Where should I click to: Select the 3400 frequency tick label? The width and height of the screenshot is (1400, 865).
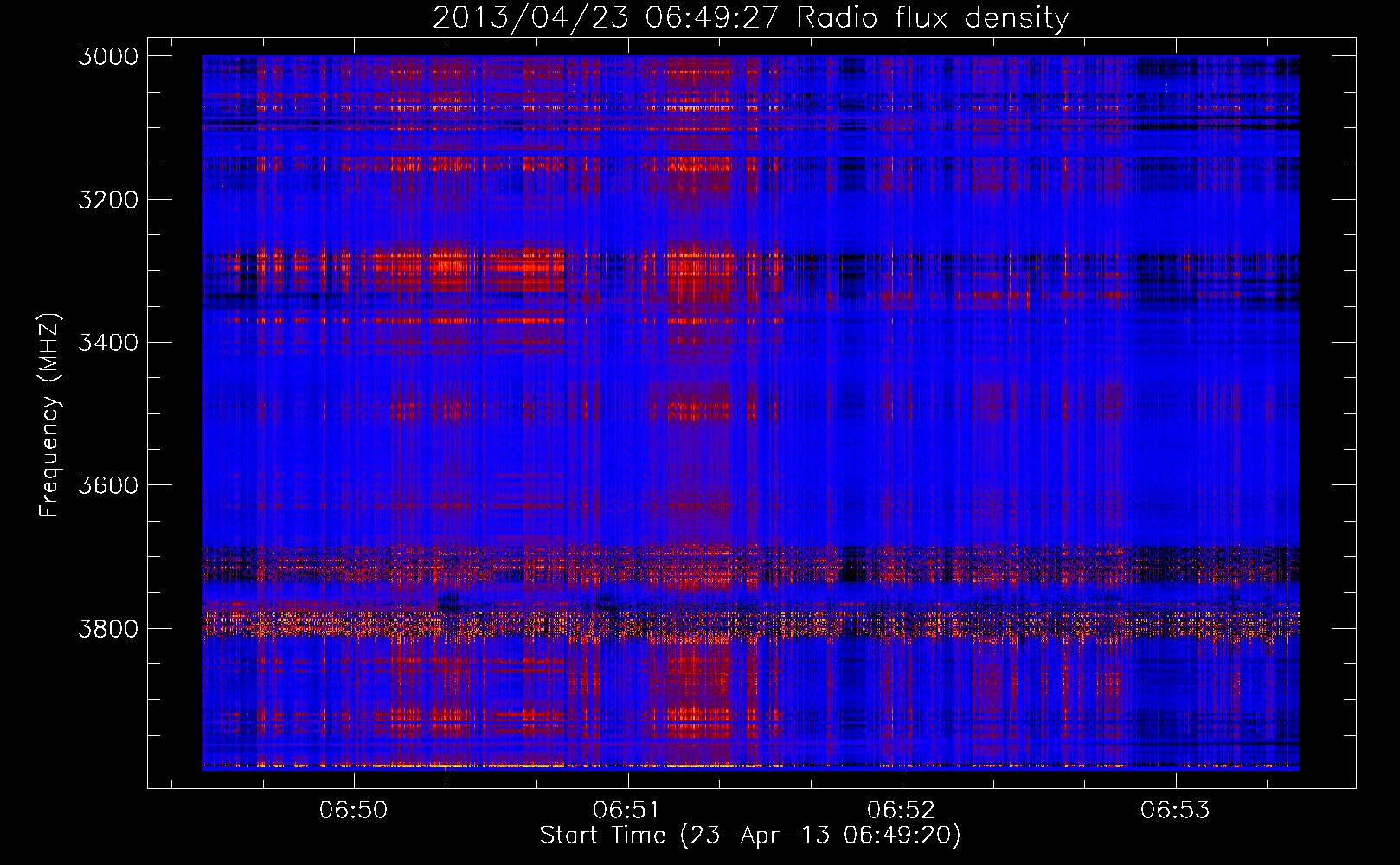point(108,343)
